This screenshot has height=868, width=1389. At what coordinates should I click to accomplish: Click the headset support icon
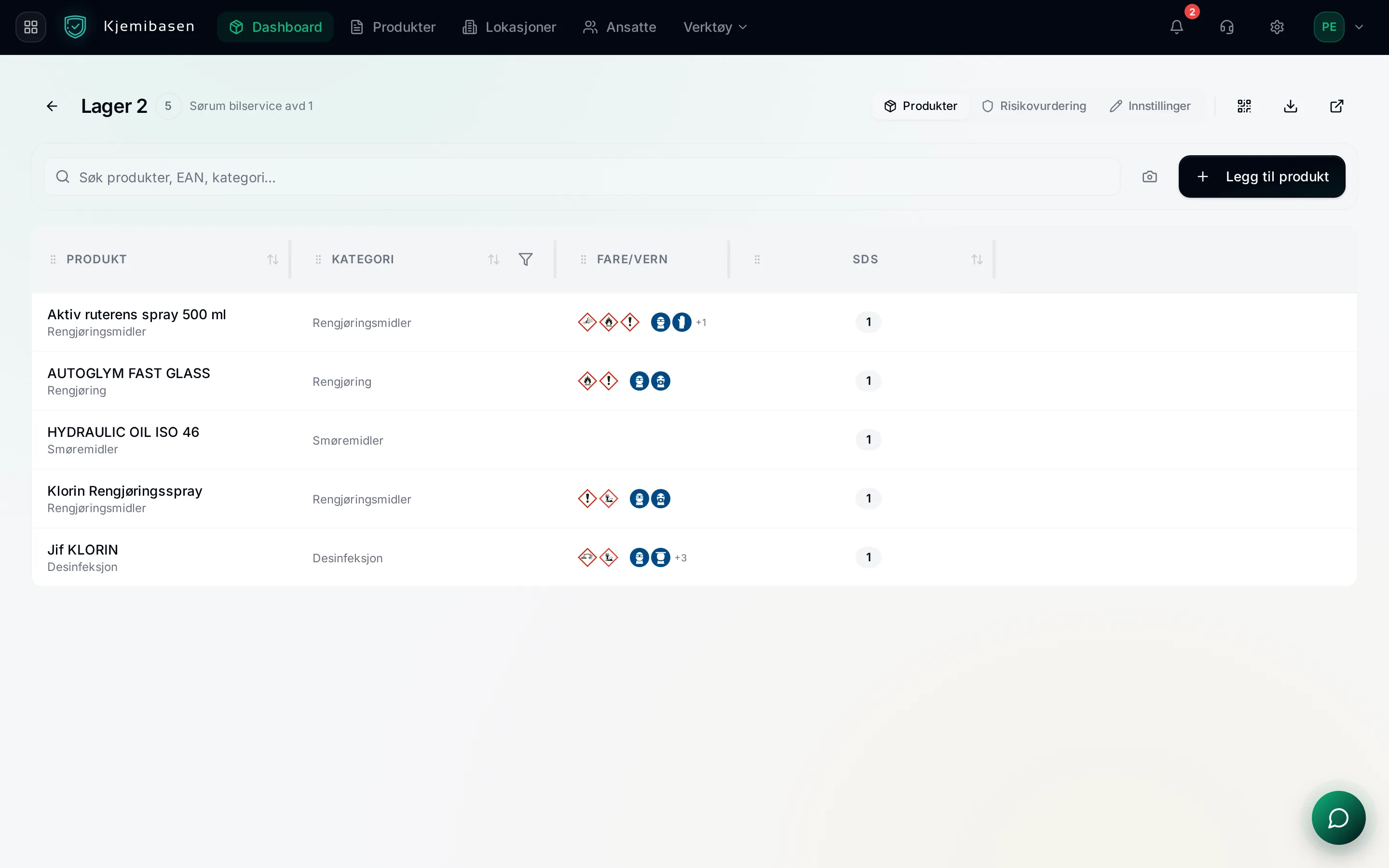tap(1226, 27)
